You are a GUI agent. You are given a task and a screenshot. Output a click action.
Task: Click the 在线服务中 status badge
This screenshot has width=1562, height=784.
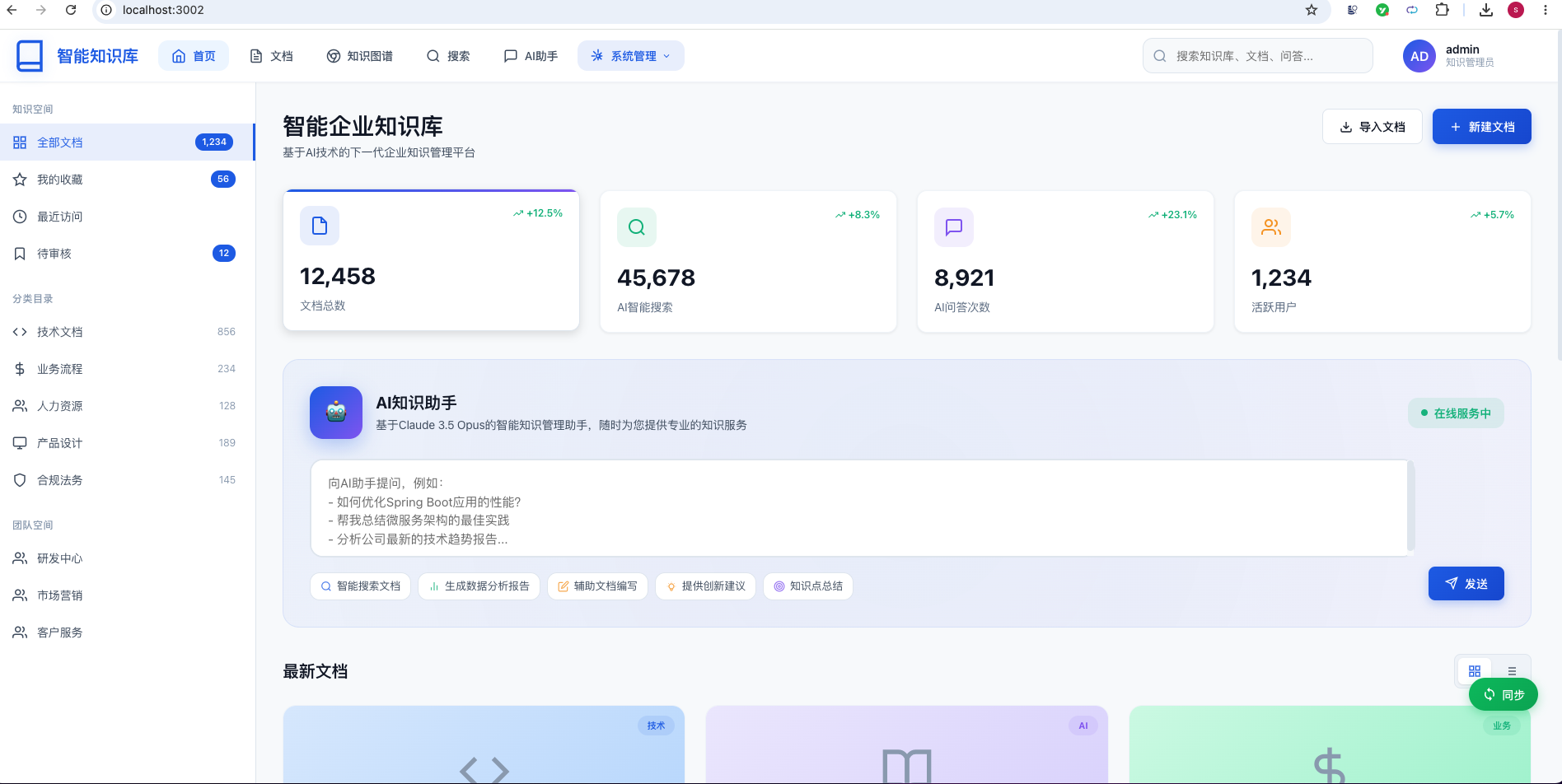pos(1456,413)
